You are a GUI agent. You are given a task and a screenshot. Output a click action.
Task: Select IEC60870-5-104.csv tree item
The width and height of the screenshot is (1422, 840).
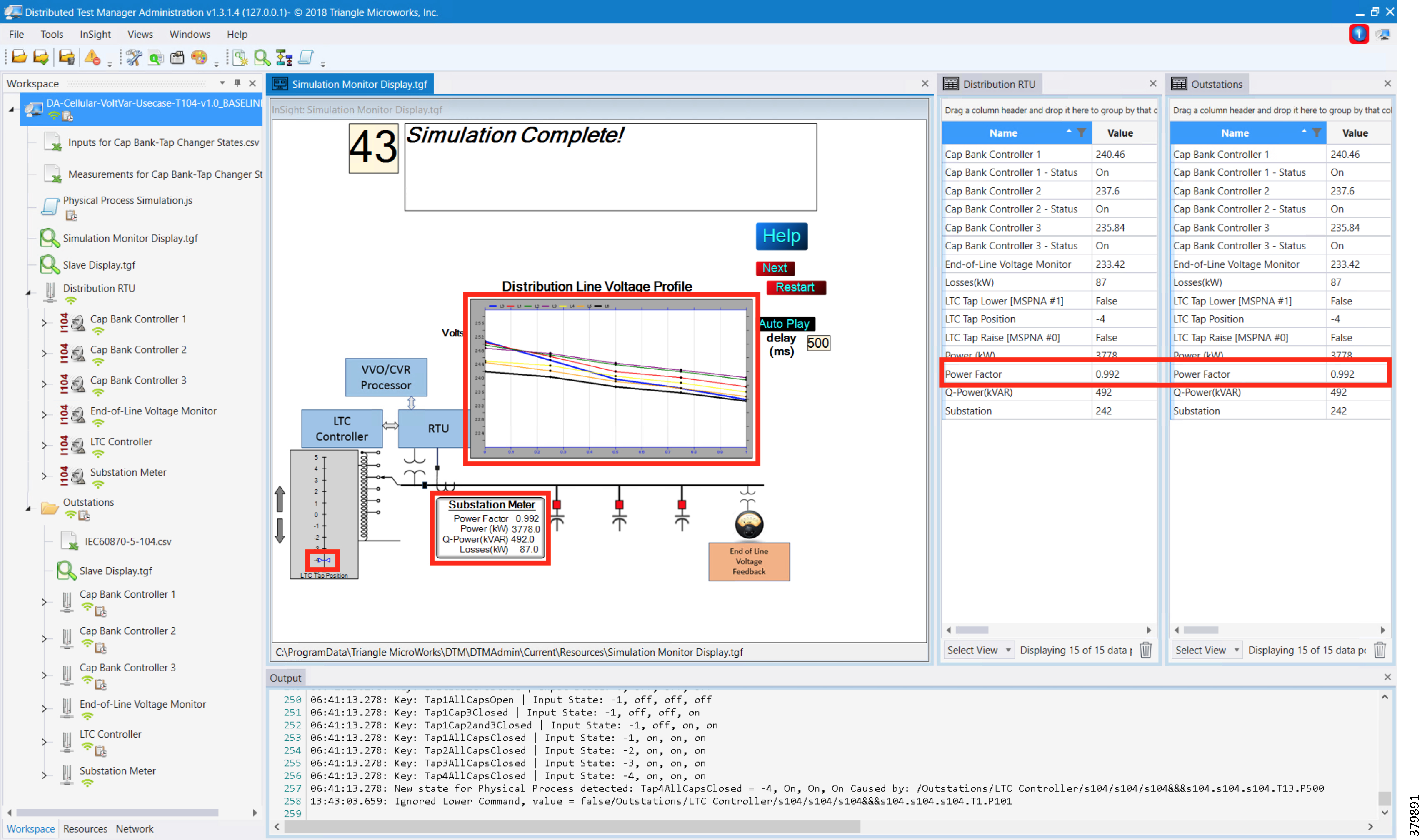(128, 542)
